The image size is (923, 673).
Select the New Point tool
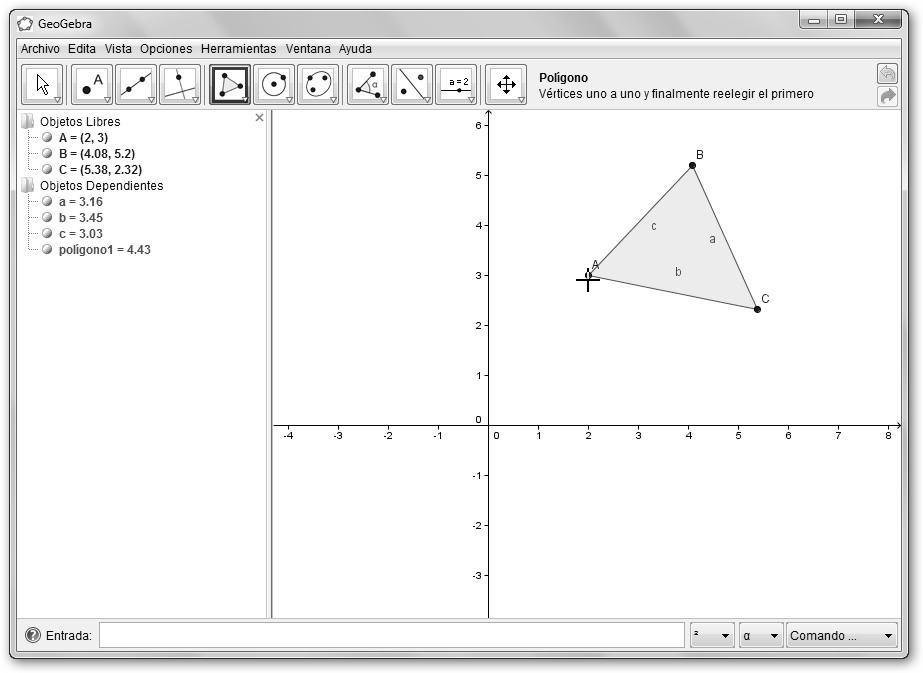point(92,85)
